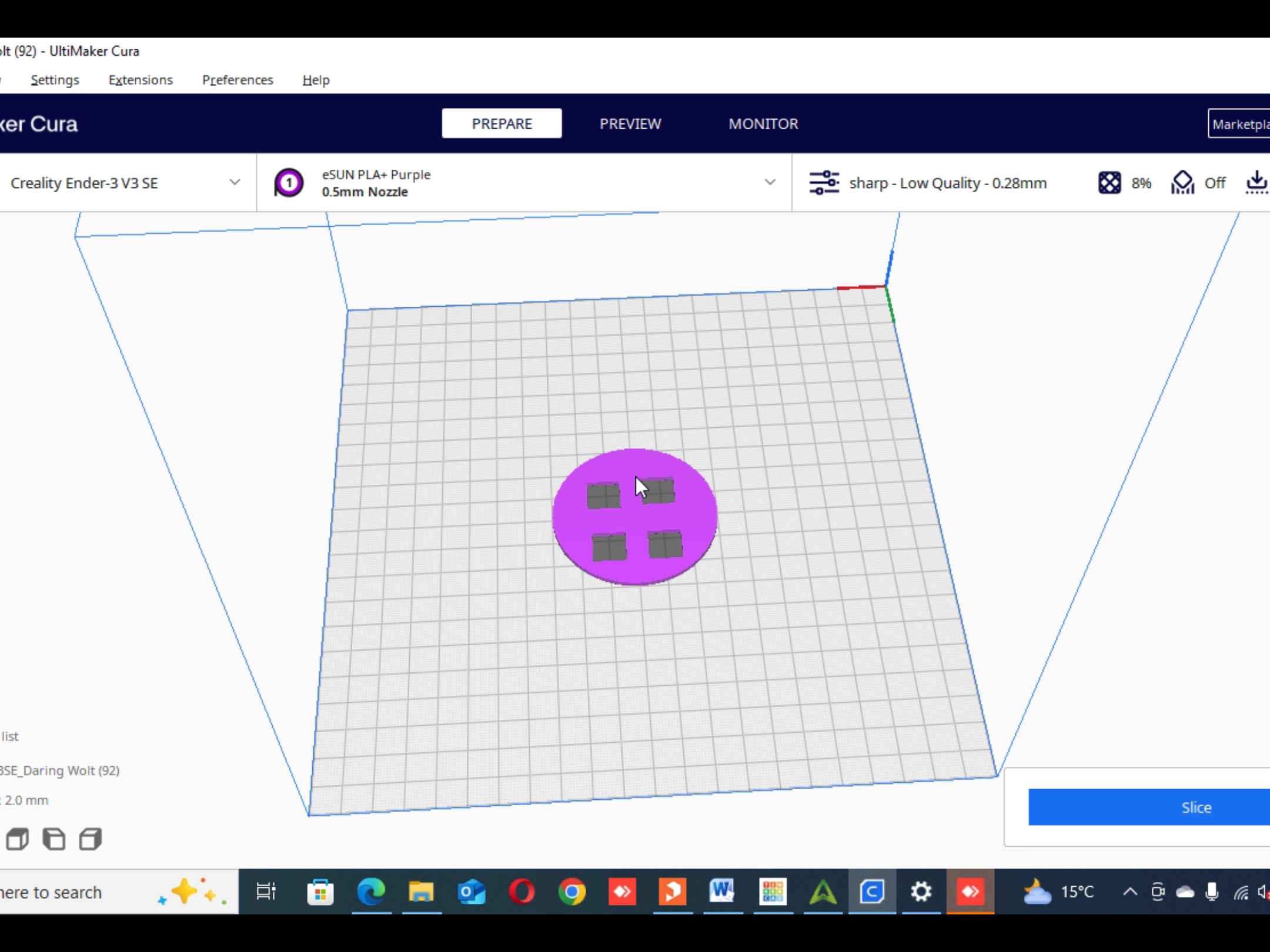Viewport: 1270px width, 952px height.
Task: Switch to the PREVIEW stage
Action: point(630,123)
